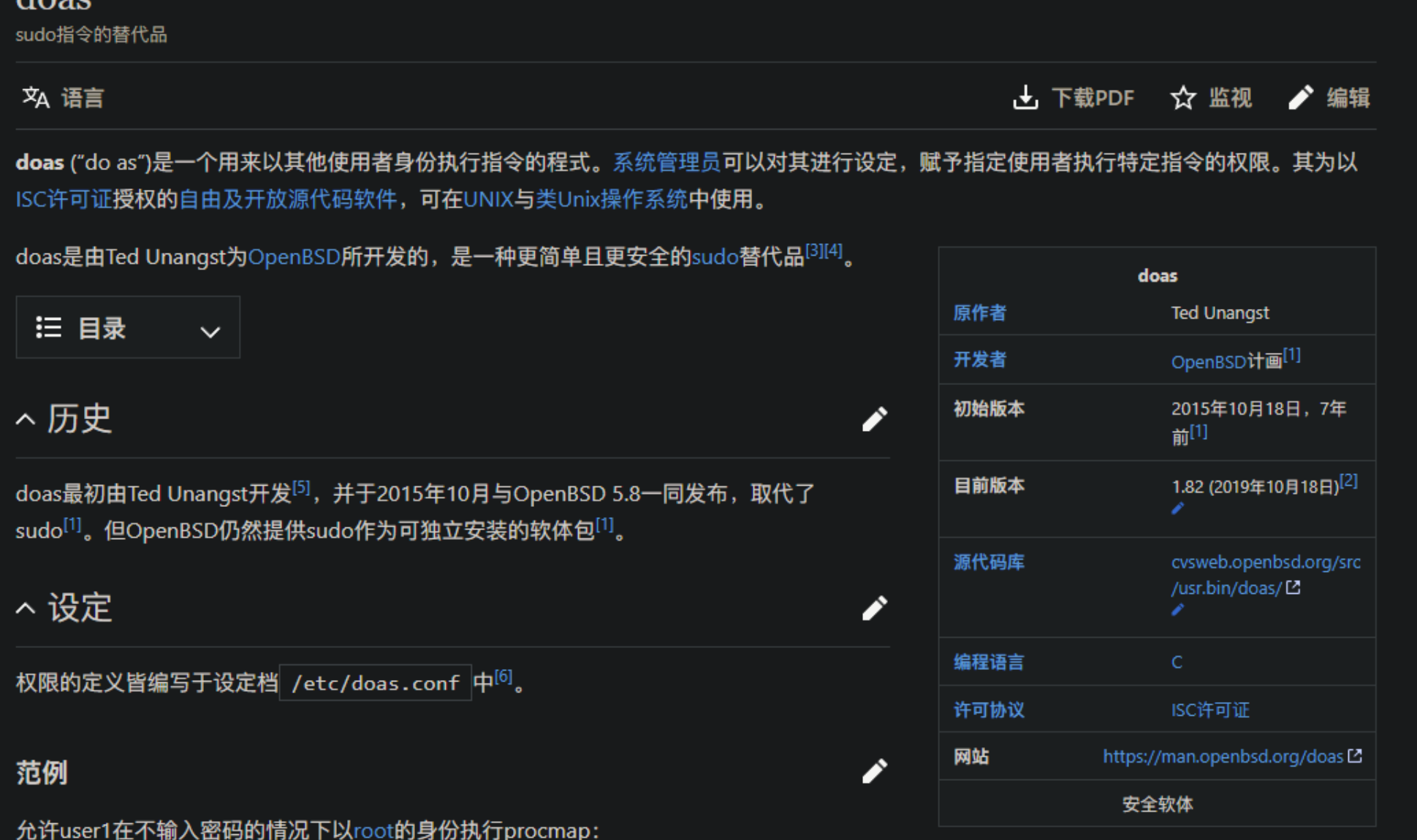Click the 范例 subsection heading
Viewport: 1417px width, 840px height.
[42, 772]
